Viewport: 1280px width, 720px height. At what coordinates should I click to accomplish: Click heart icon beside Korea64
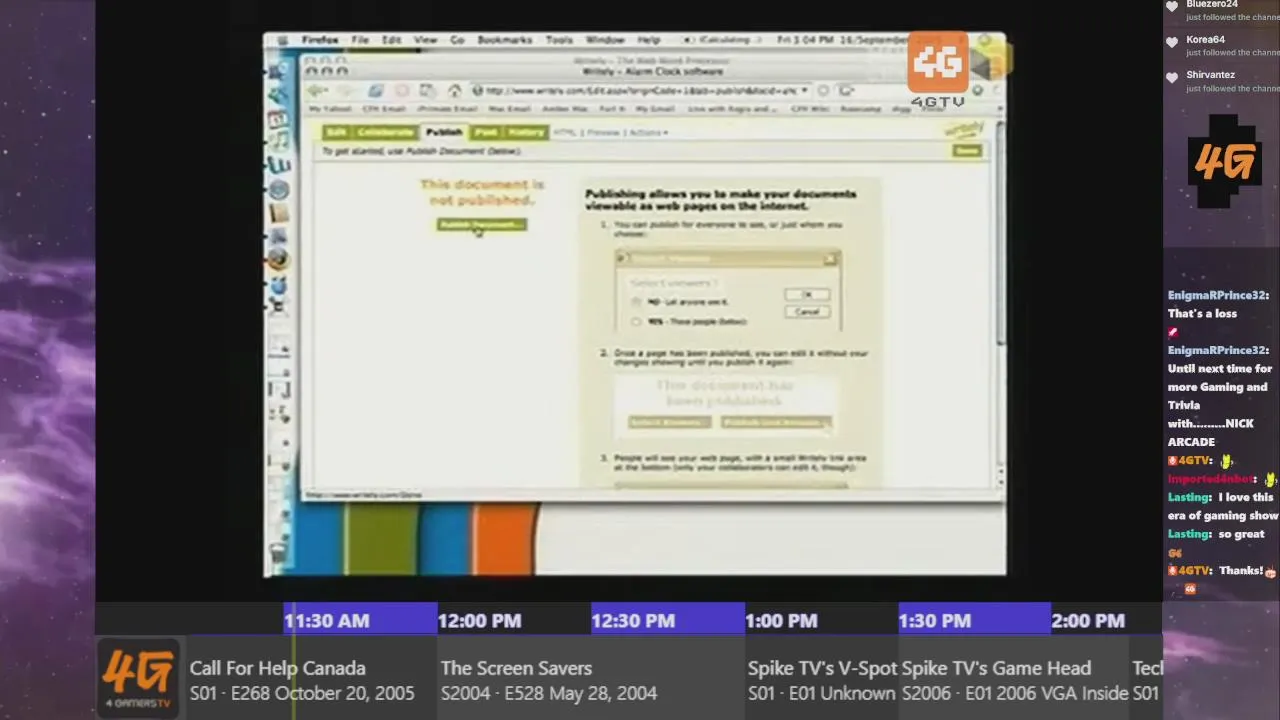coord(1172,42)
